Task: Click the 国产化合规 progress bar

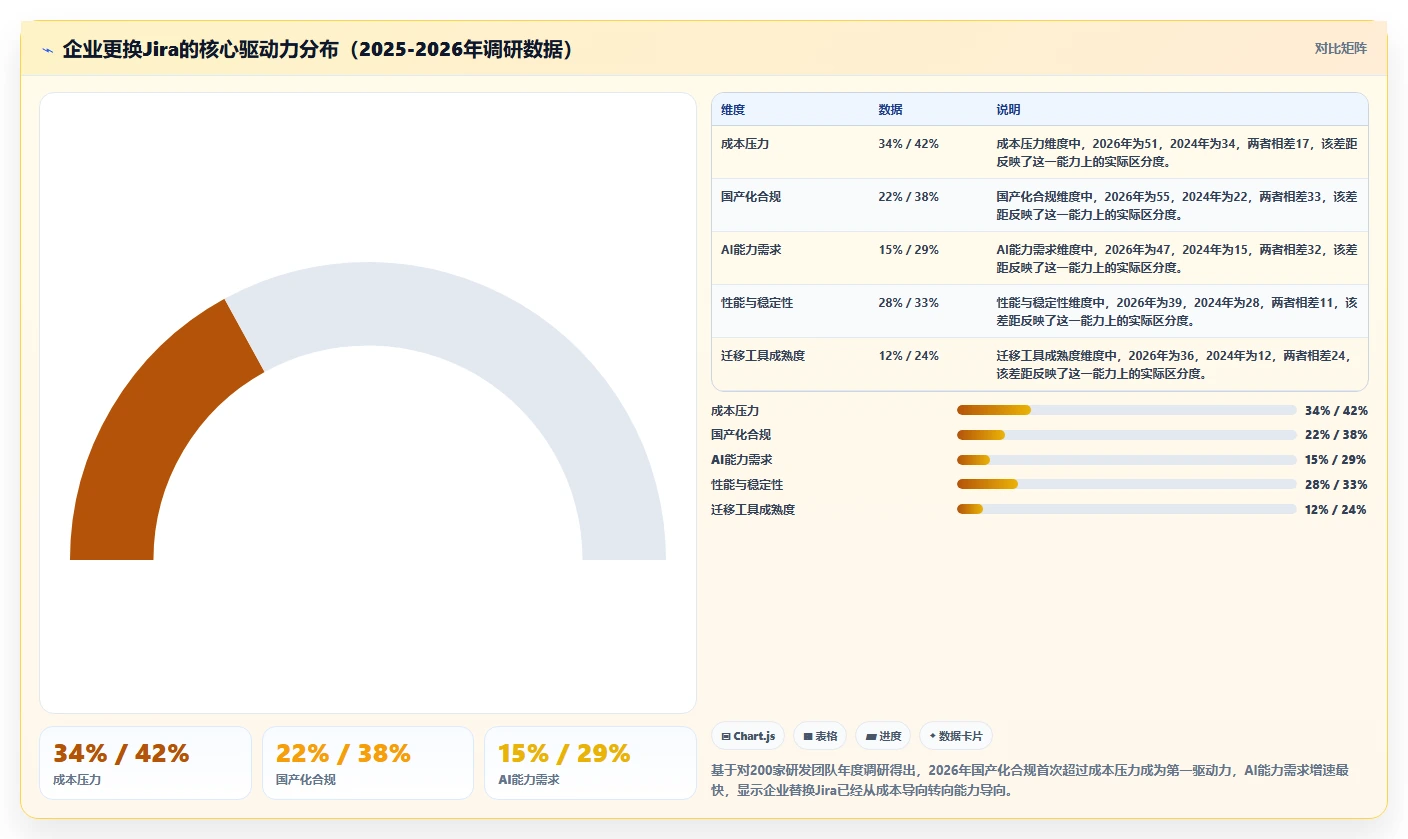Action: [x=1126, y=435]
